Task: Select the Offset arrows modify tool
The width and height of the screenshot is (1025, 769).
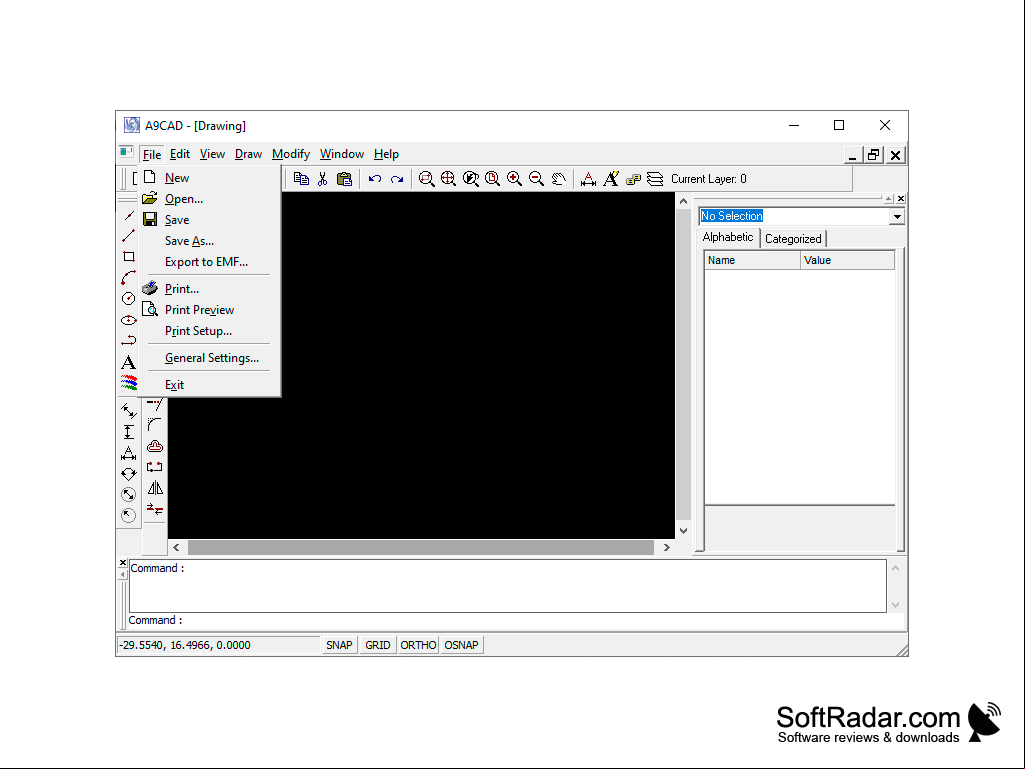Action: pos(155,509)
